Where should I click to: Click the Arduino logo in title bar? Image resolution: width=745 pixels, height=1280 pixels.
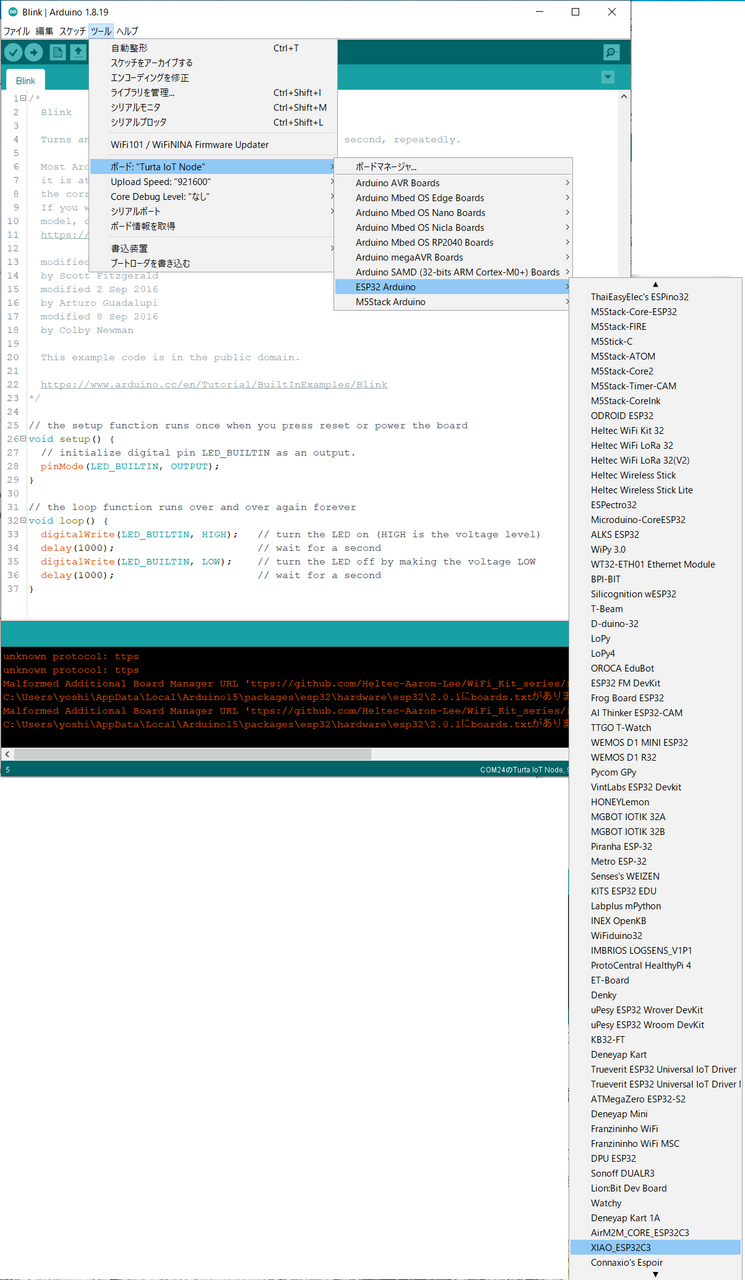11,12
